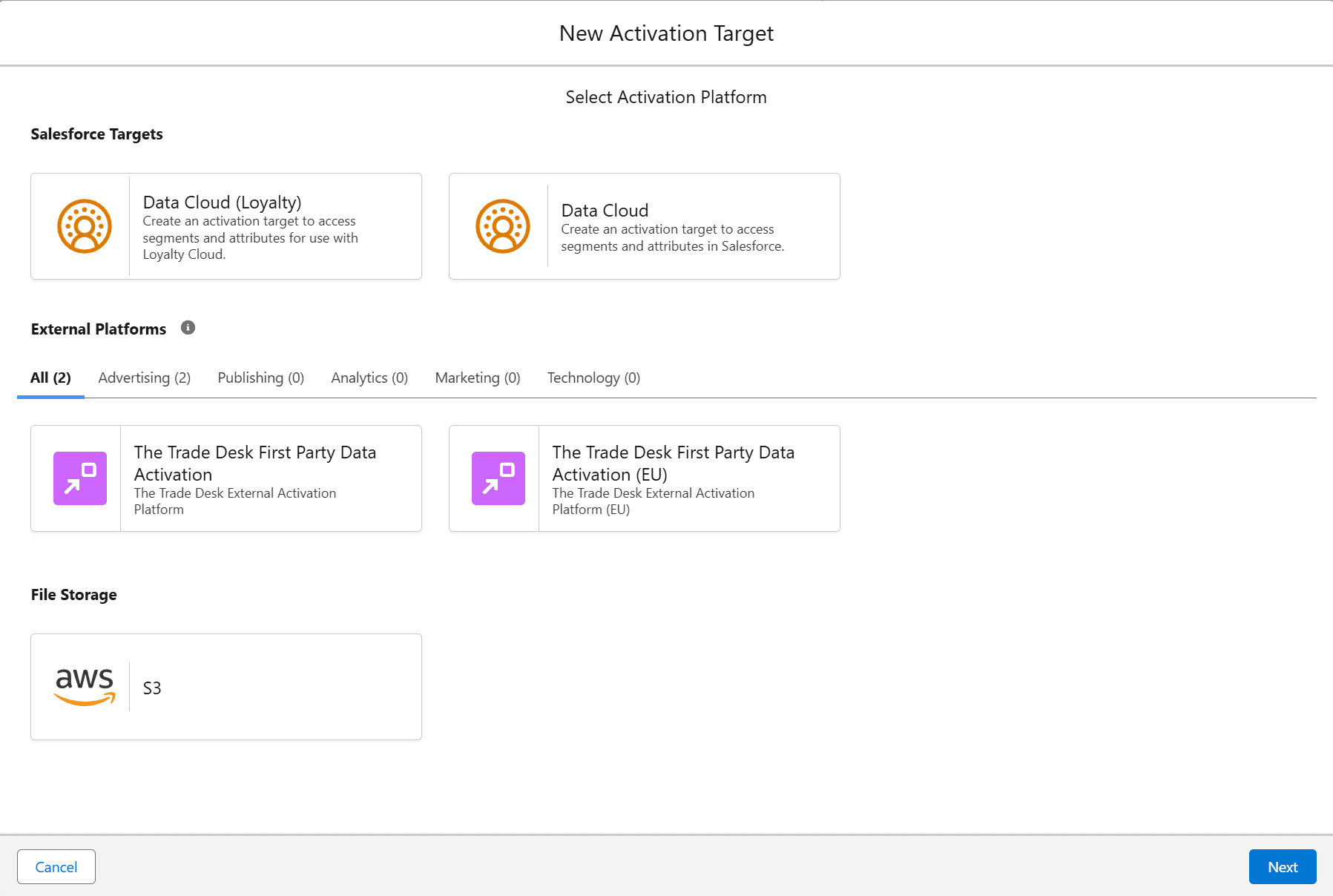Viewport: 1333px width, 896px height.
Task: Click the New Activation Target title
Action: 666,33
